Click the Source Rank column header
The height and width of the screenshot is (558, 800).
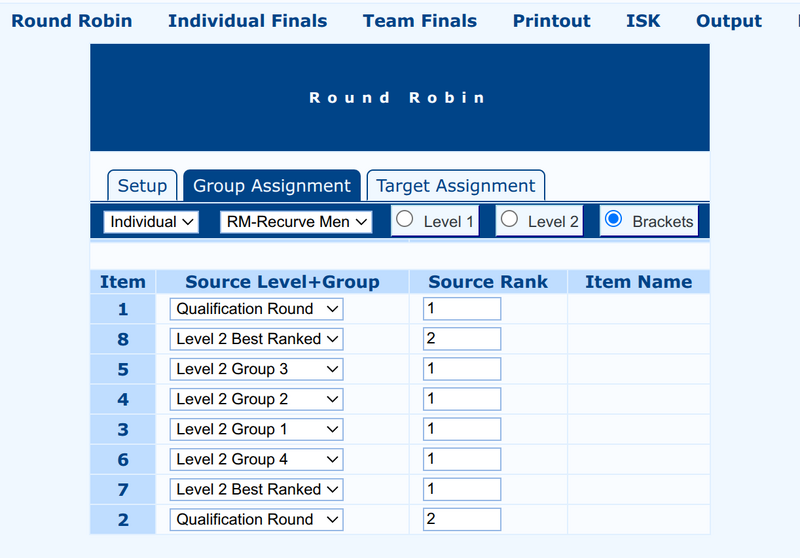[488, 282]
